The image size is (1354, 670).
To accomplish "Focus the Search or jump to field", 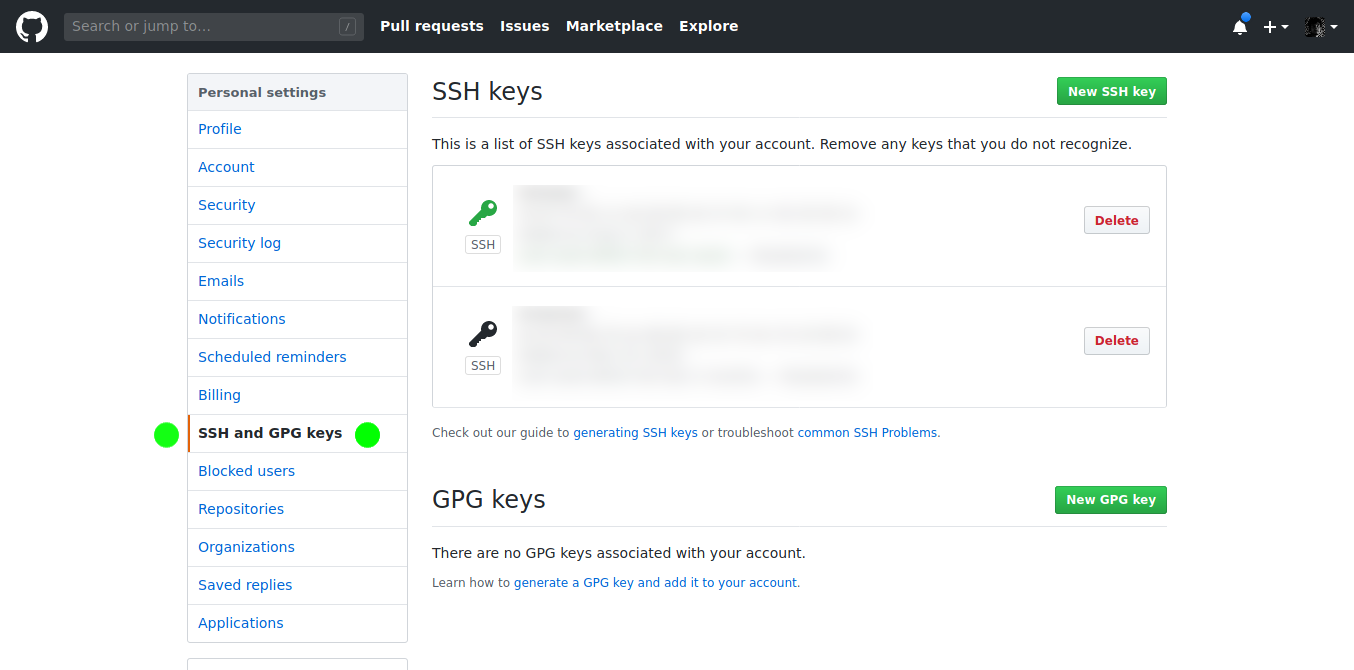I will [x=205, y=27].
